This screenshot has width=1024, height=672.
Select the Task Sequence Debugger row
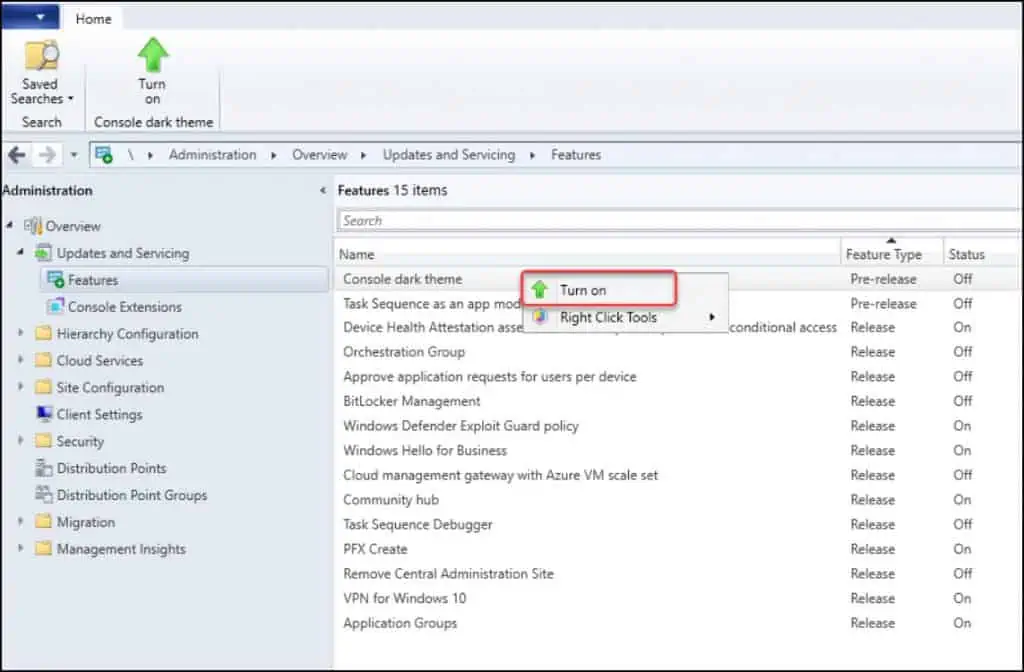(x=677, y=524)
